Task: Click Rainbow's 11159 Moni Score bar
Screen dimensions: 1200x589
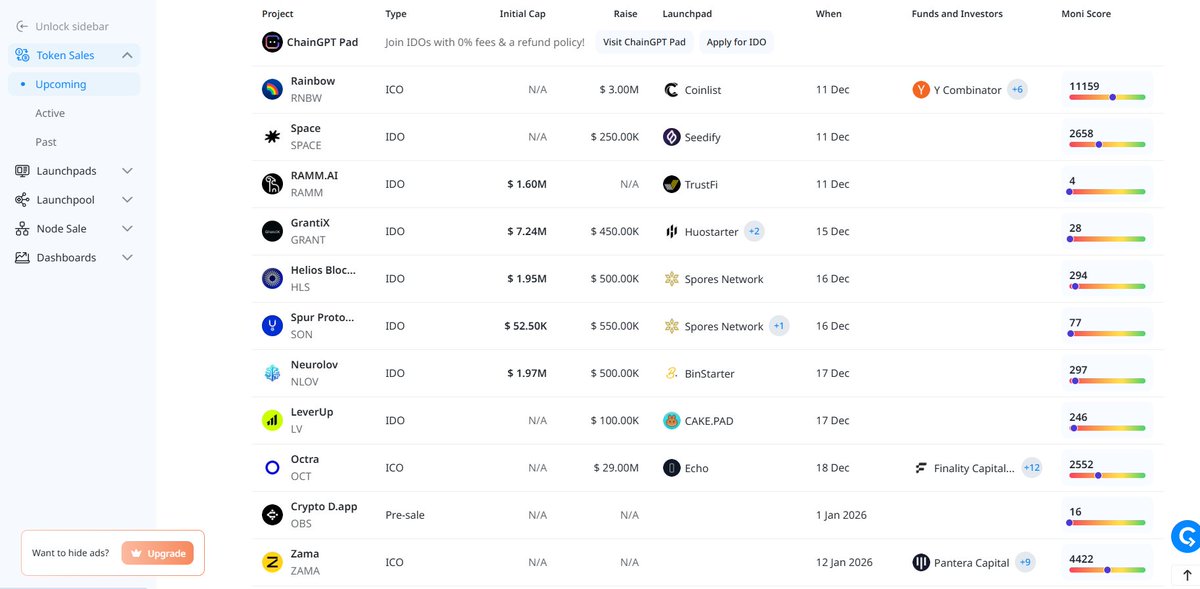Action: tap(1107, 97)
